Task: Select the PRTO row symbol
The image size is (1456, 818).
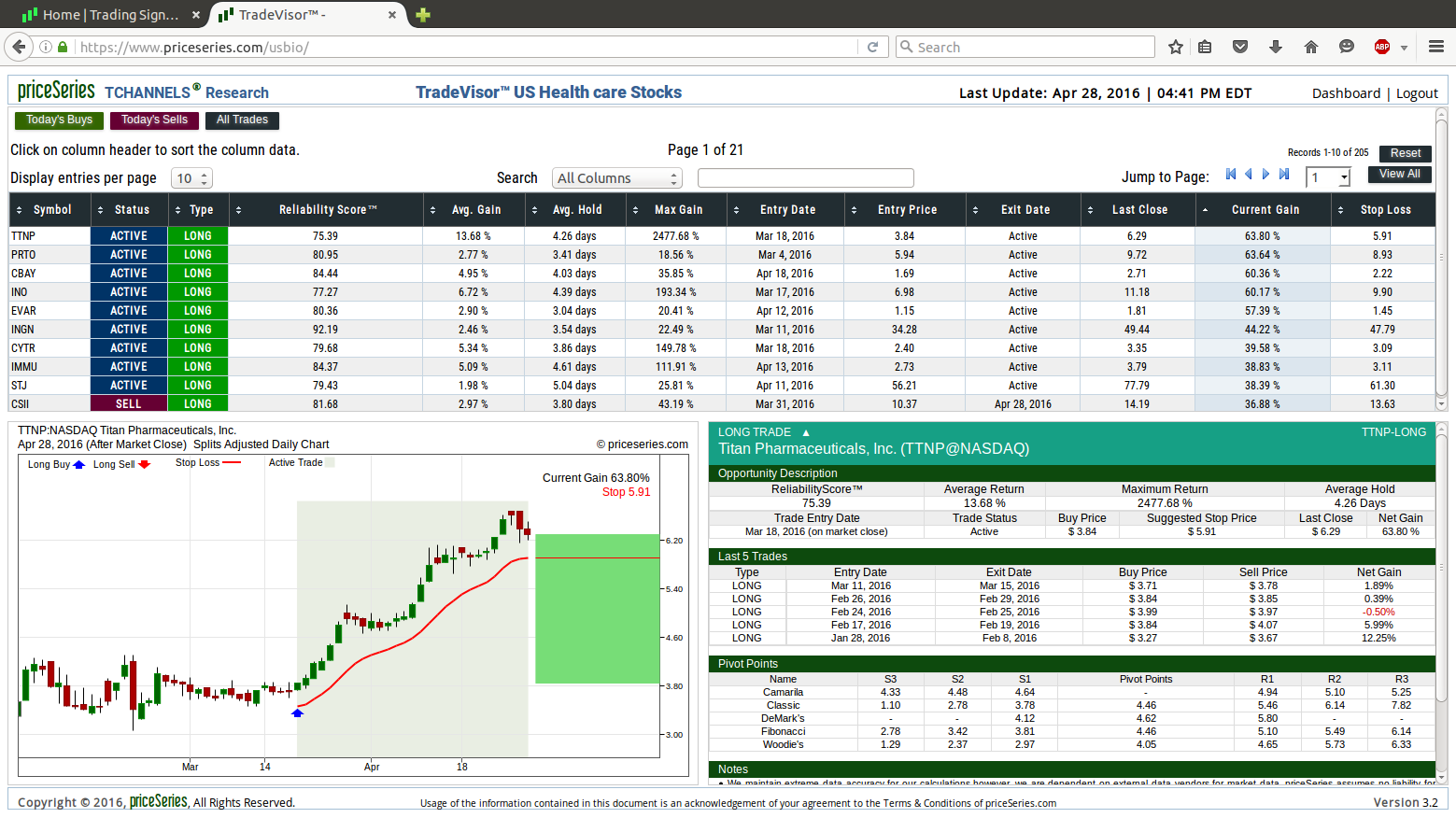Action: point(23,255)
